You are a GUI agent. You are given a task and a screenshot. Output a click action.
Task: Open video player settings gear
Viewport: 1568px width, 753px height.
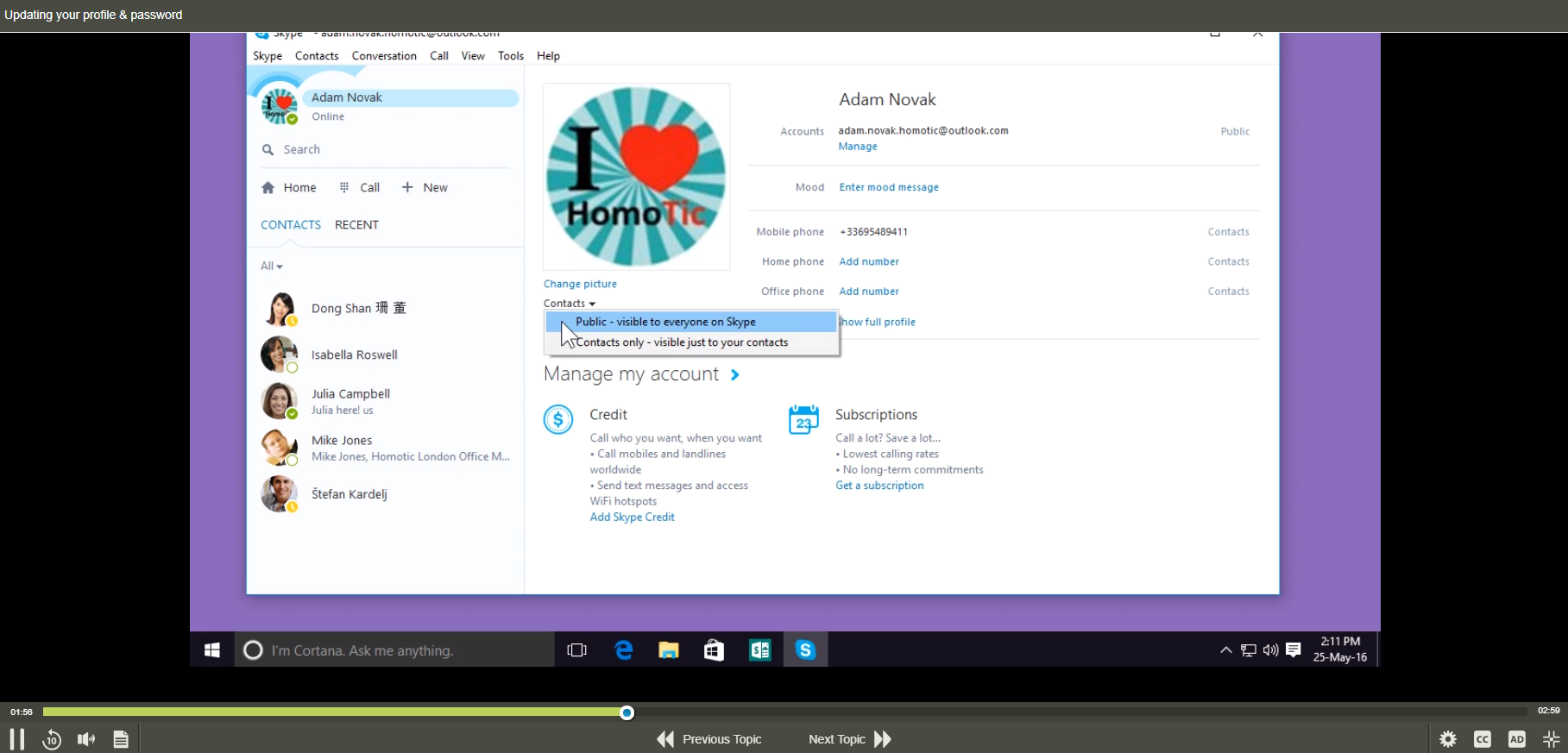pyautogui.click(x=1448, y=739)
